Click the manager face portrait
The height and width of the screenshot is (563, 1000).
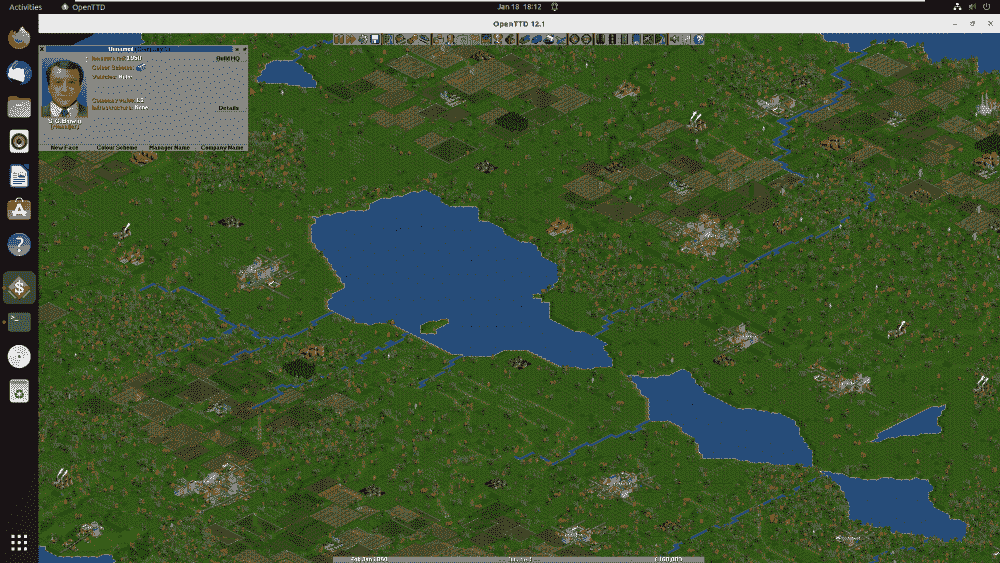[64, 89]
